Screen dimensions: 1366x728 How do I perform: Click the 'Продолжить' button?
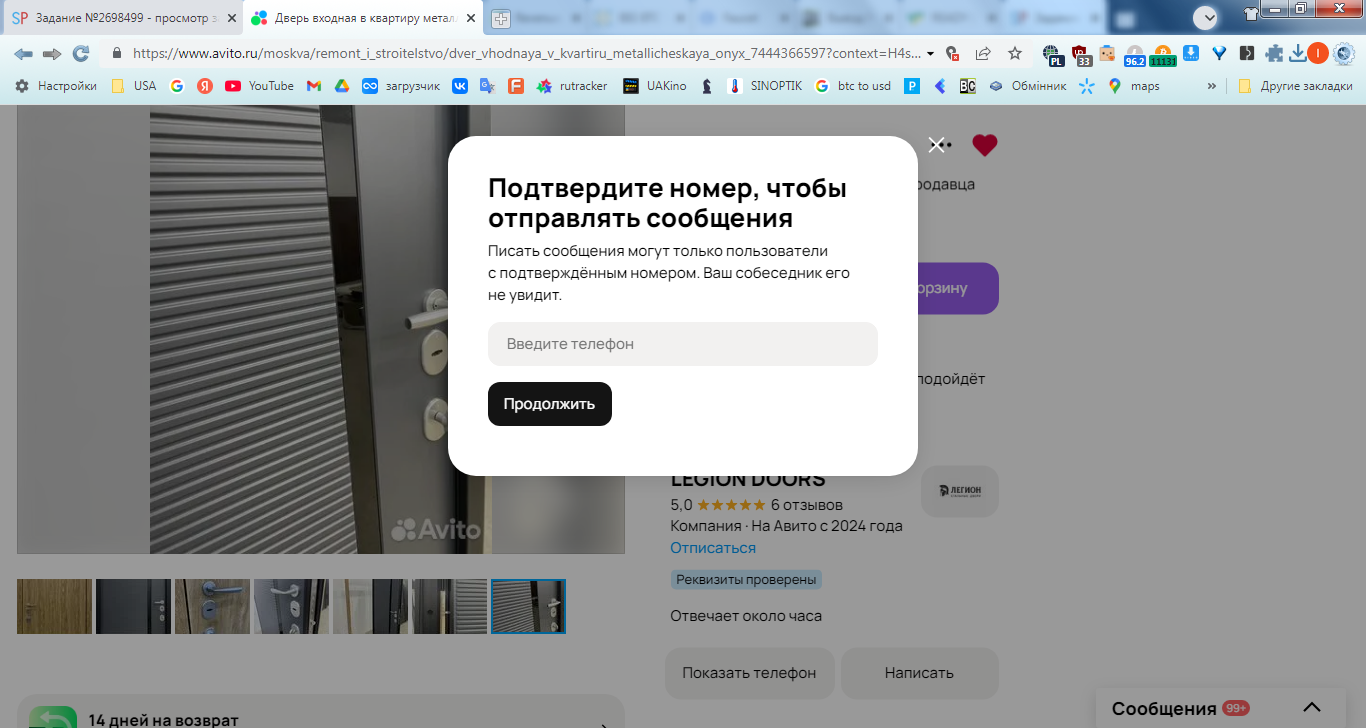coord(550,404)
